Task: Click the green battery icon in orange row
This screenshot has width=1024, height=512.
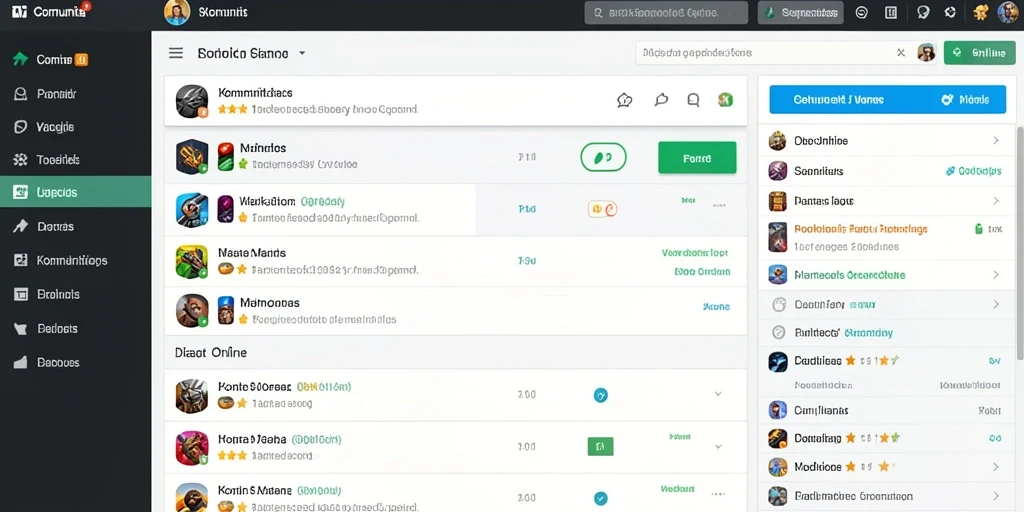Action: click(x=978, y=229)
